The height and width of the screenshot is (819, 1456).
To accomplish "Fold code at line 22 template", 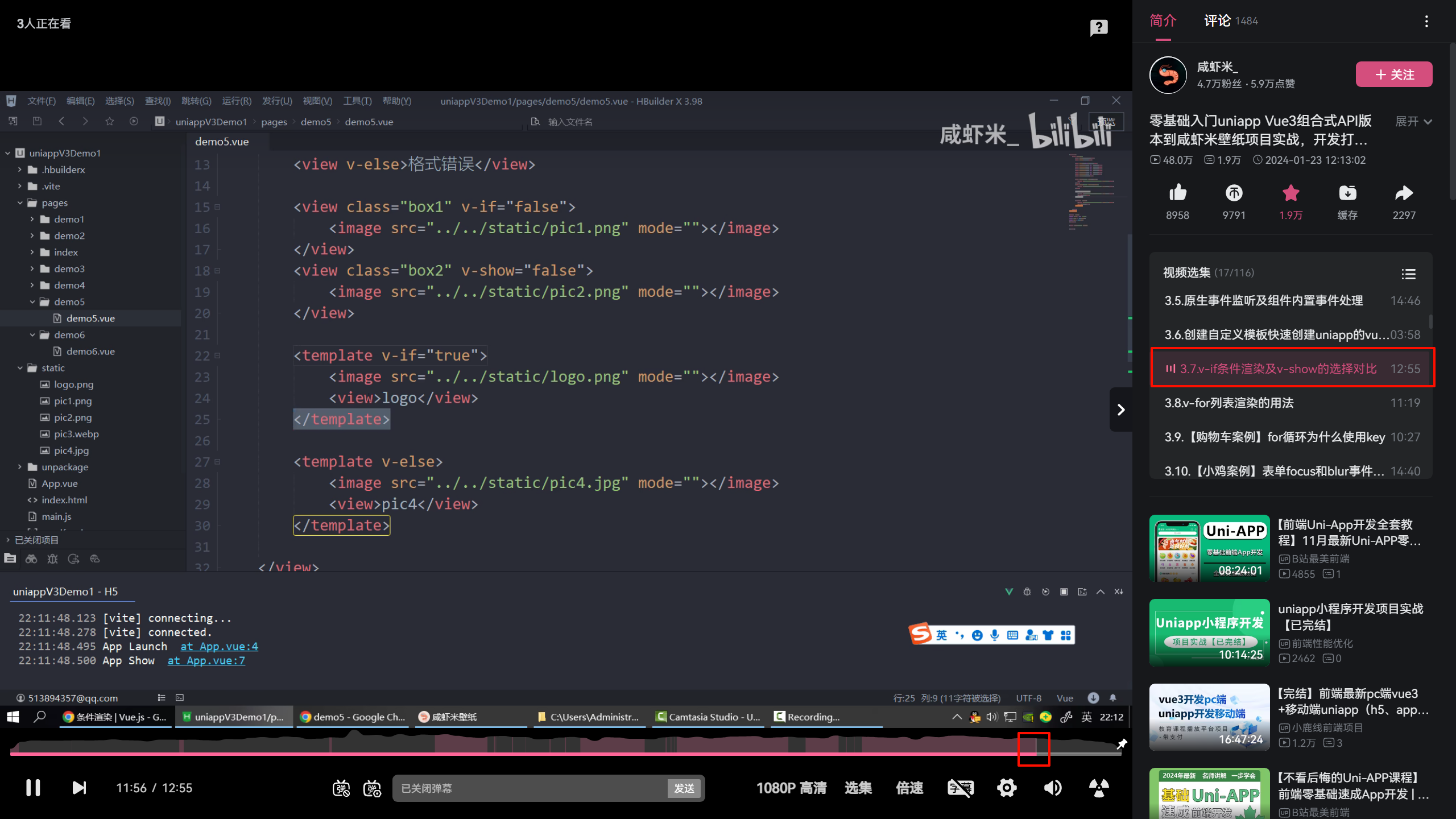I will tap(217, 356).
